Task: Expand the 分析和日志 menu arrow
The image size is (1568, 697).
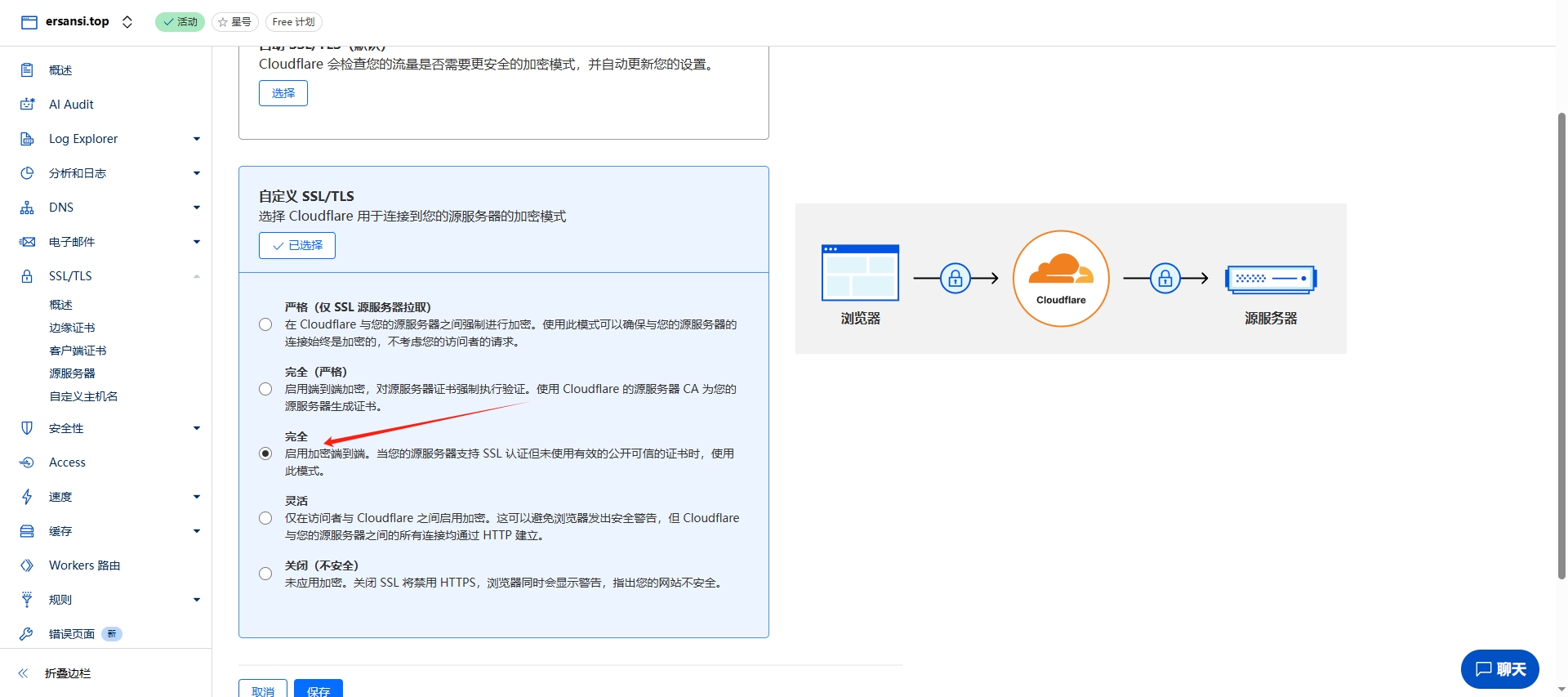Action: (x=197, y=173)
